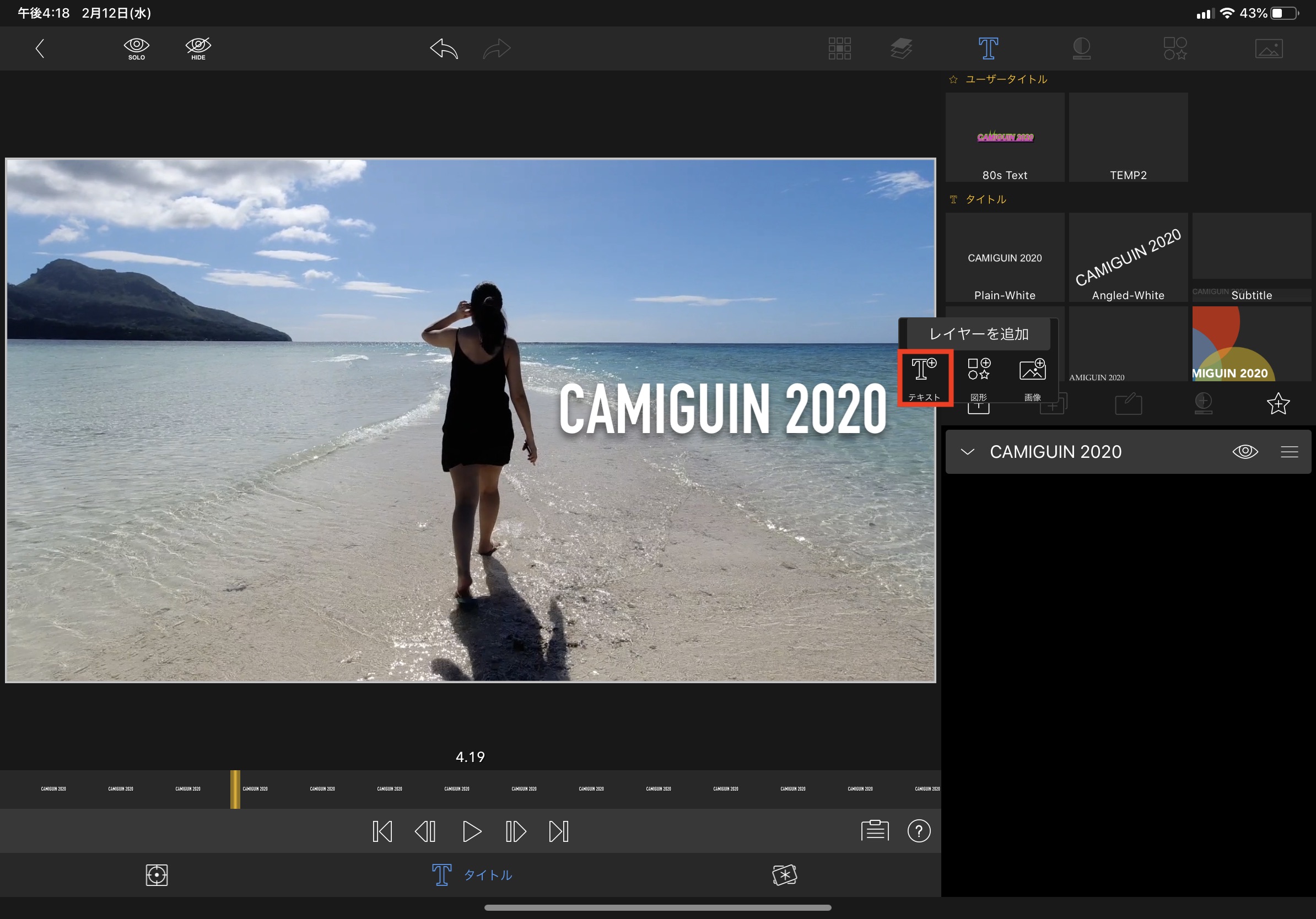
Task: Click the gold playhead marker on the timeline
Action: coord(235,789)
